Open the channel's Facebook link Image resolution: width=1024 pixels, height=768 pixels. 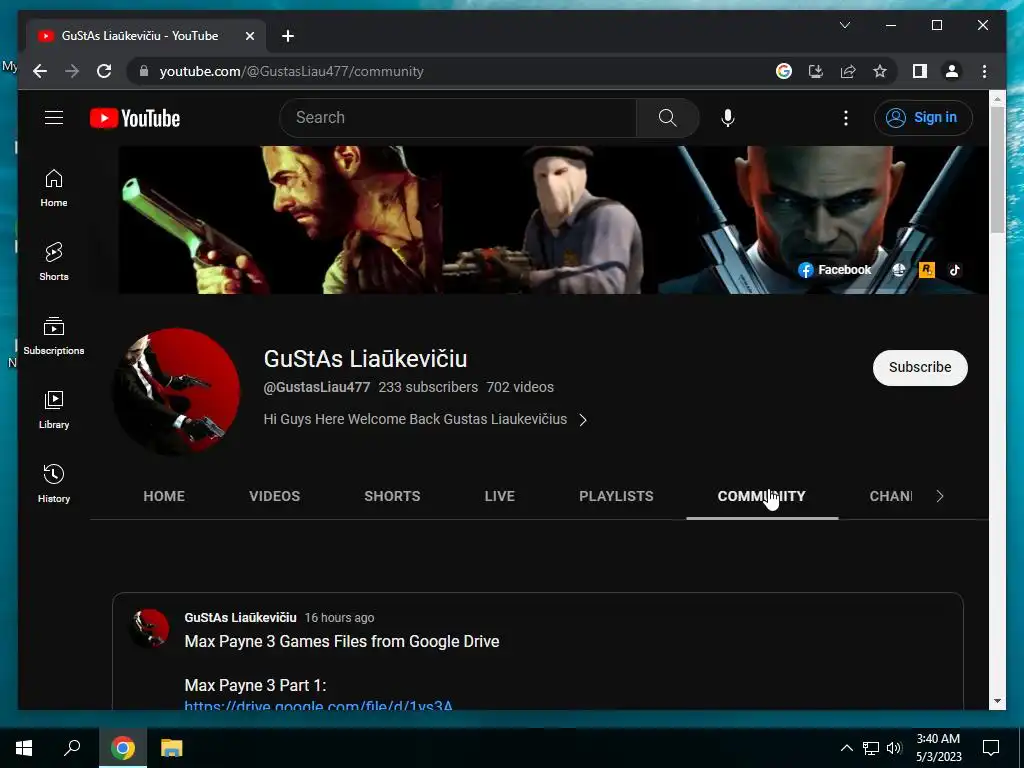tap(835, 270)
